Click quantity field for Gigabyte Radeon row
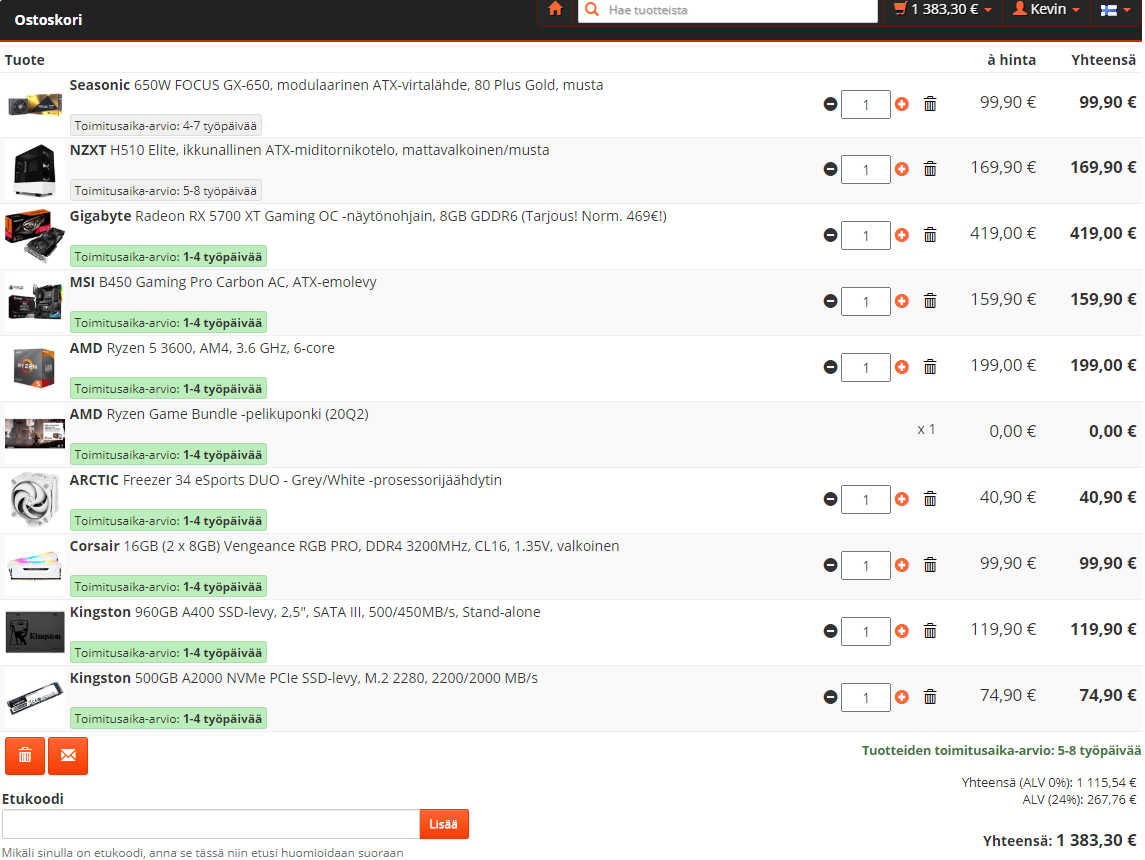Viewport: 1145px width, 860px height. [866, 235]
